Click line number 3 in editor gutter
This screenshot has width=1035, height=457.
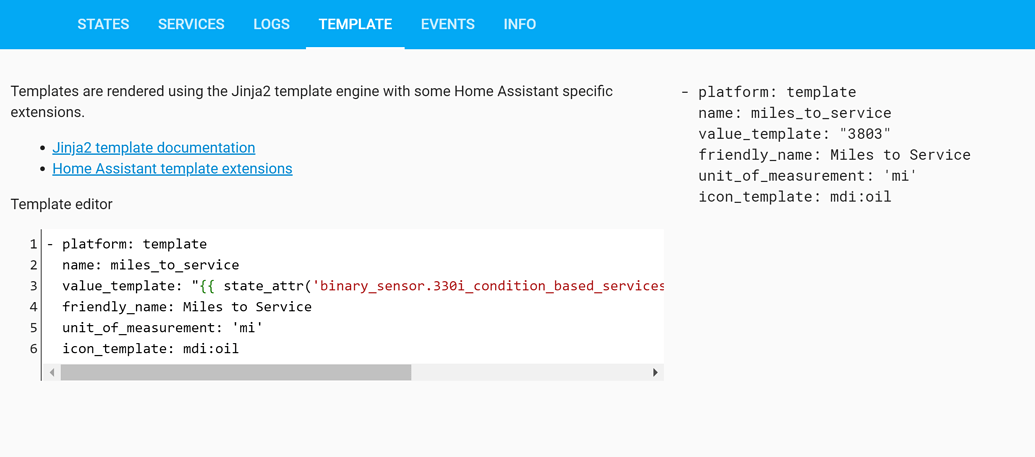[33, 286]
